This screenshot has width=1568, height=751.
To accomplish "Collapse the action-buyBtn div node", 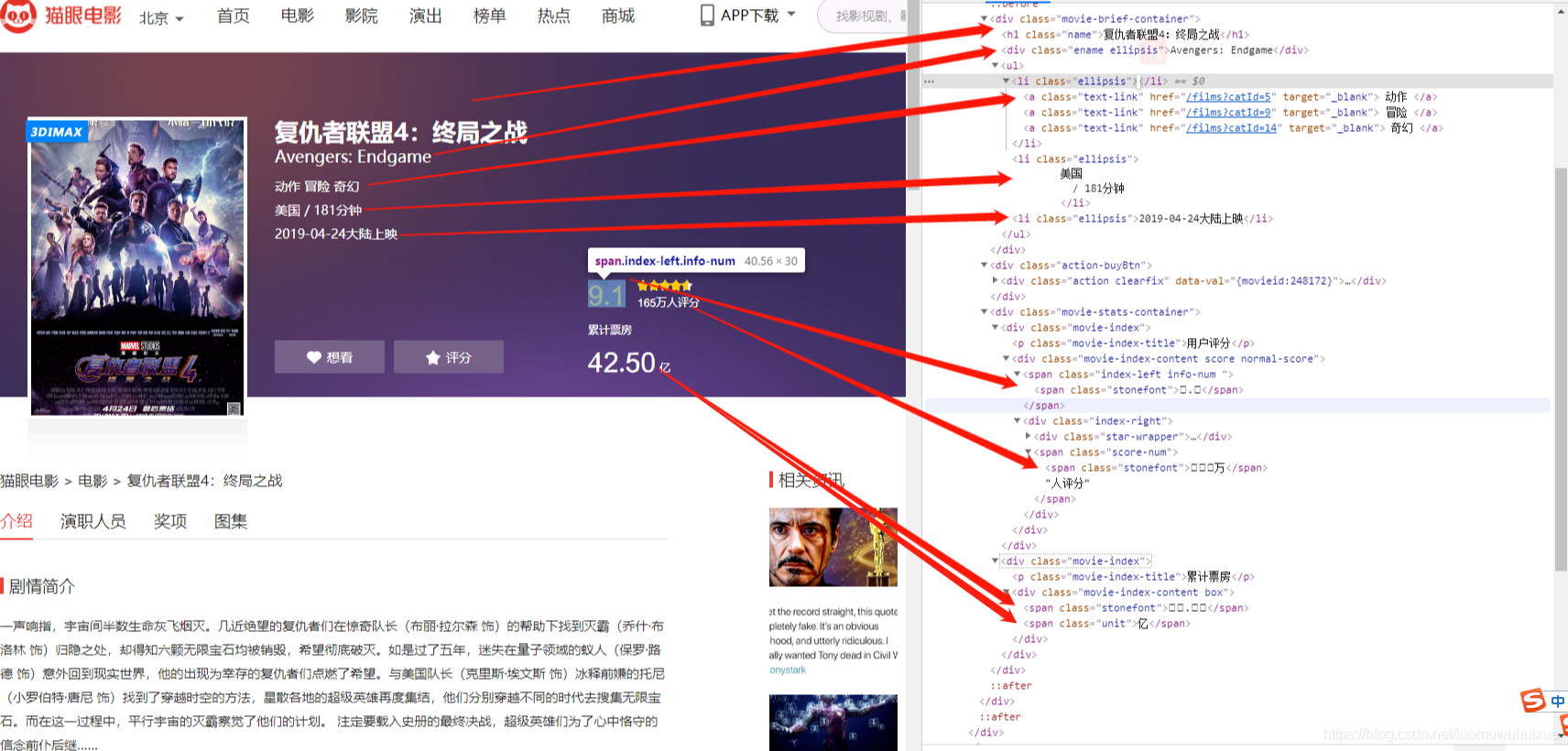I will [x=985, y=265].
